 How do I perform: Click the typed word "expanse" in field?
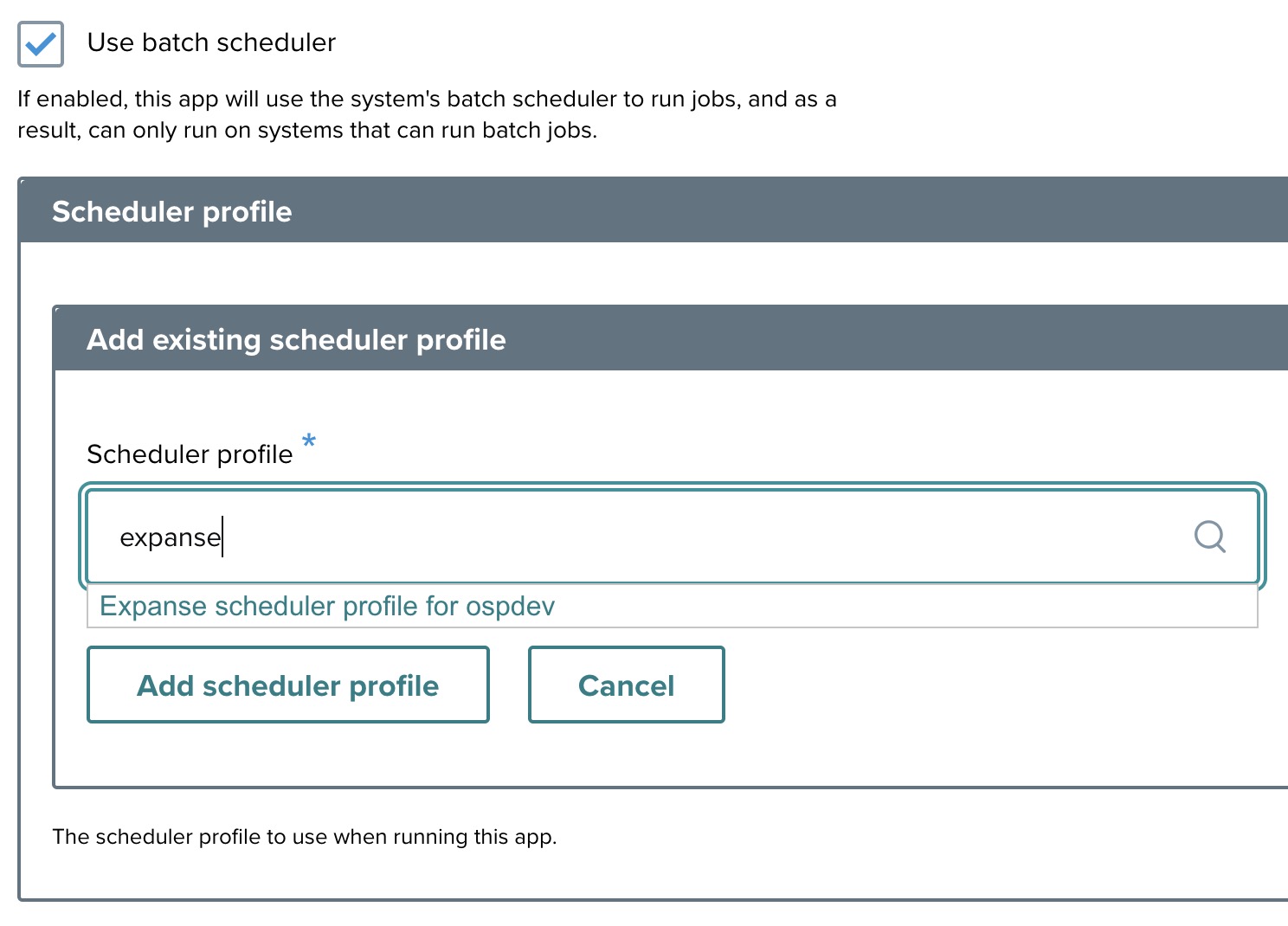(x=170, y=537)
